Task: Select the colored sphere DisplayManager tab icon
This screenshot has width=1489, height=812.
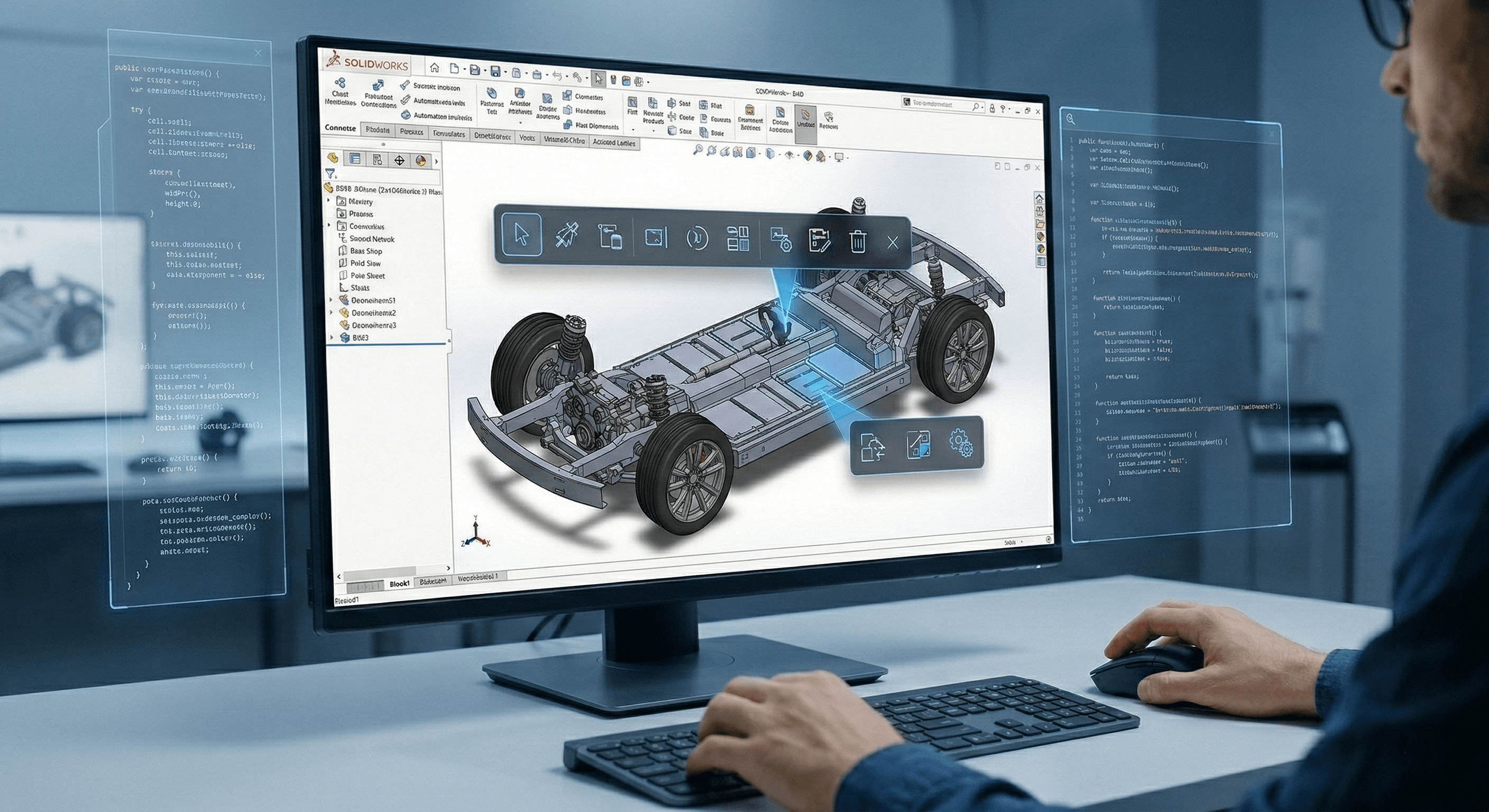Action: [x=421, y=161]
